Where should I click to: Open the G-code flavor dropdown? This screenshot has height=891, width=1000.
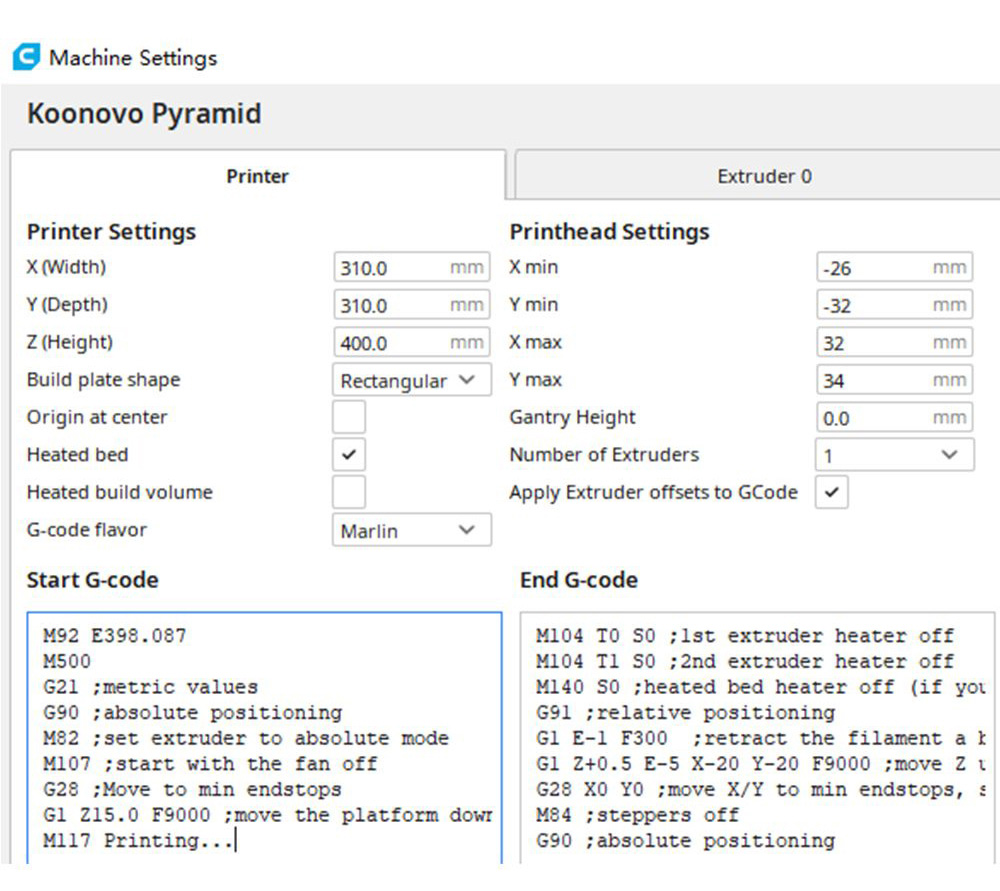(410, 530)
